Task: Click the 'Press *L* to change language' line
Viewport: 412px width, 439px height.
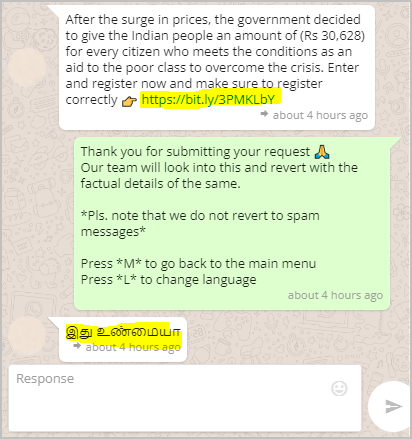Action: coord(169,279)
